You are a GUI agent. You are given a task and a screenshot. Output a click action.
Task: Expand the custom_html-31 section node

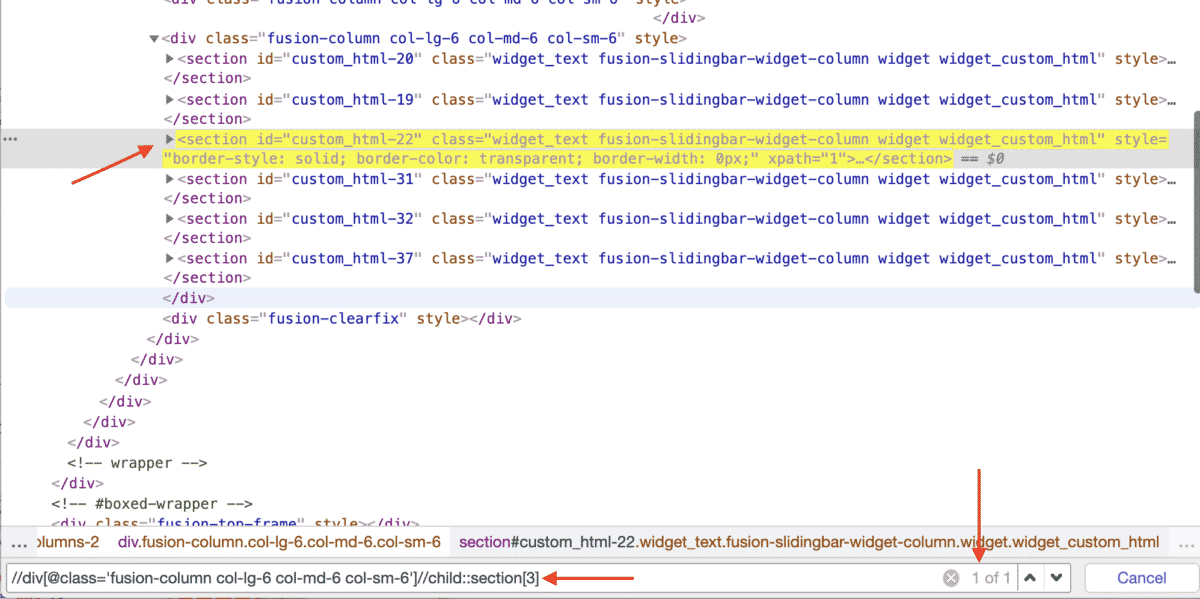[x=170, y=178]
